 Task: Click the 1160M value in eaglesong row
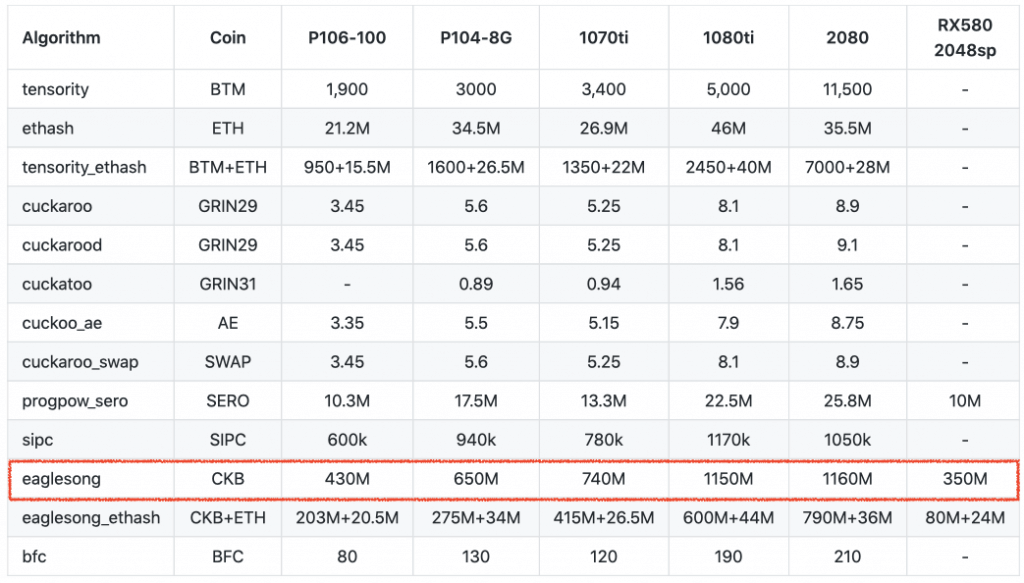coord(847,480)
